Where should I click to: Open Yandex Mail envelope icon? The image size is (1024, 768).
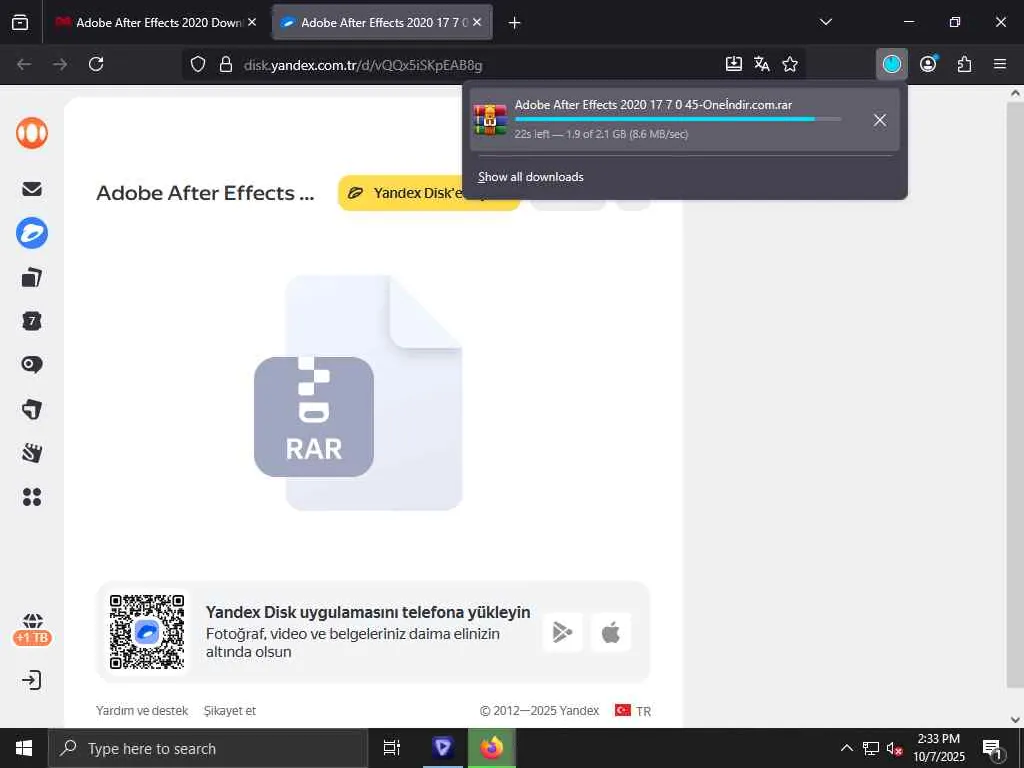pos(31,189)
